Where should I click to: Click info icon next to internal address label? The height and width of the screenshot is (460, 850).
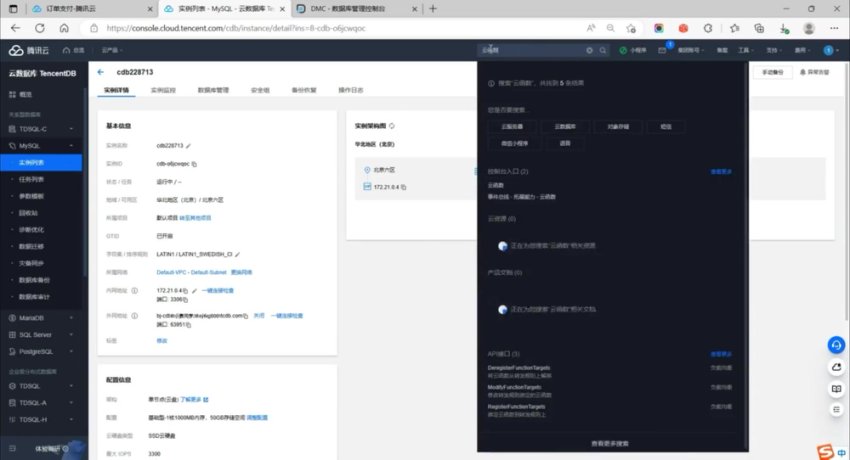point(134,291)
